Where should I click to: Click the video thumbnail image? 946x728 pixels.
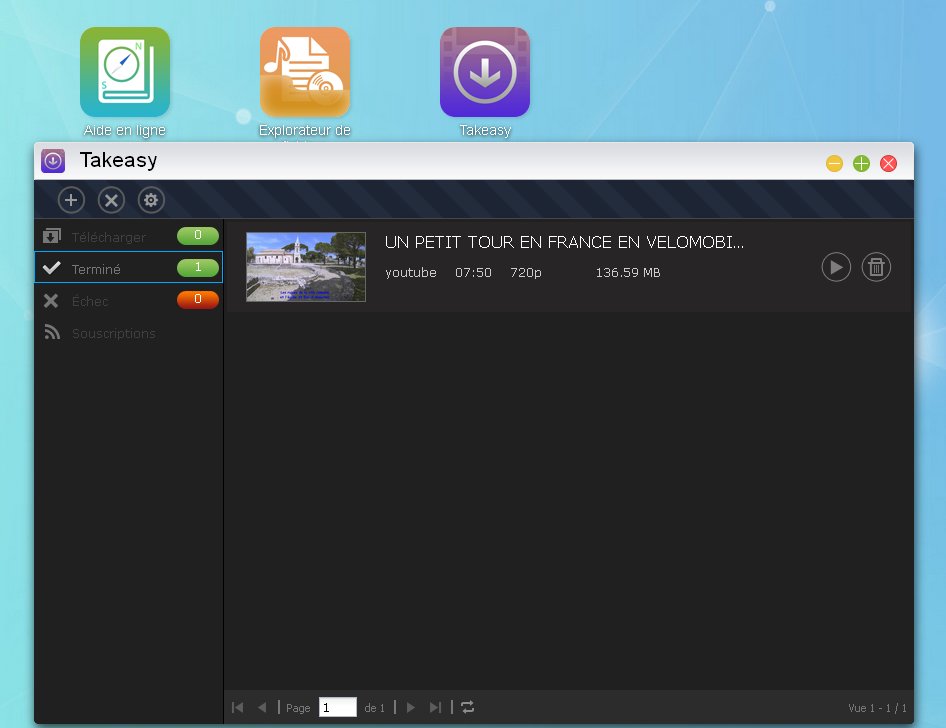[306, 267]
